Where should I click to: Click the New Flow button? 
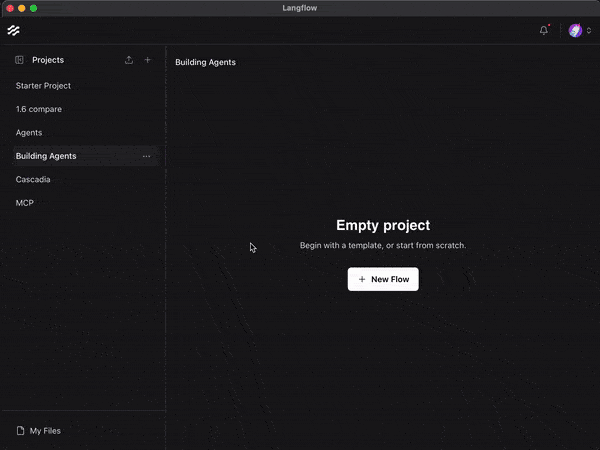click(x=383, y=279)
